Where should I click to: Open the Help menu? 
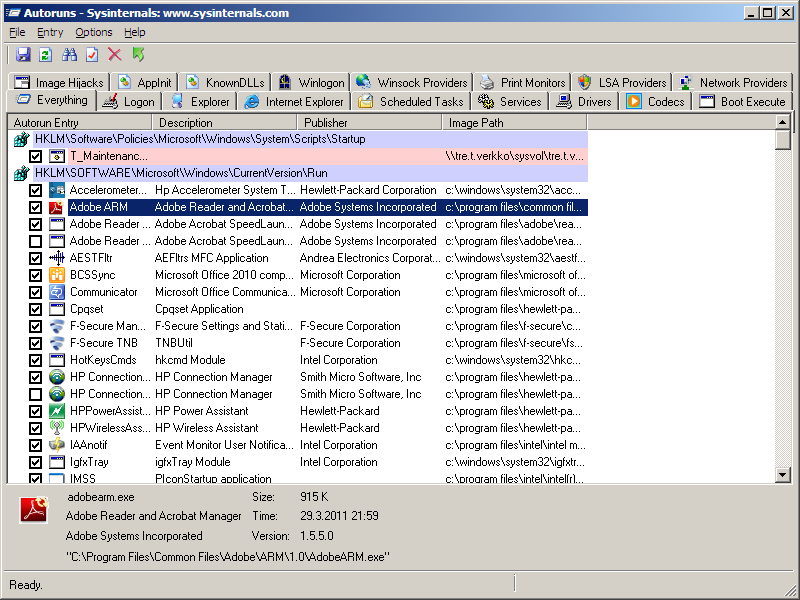tap(135, 32)
